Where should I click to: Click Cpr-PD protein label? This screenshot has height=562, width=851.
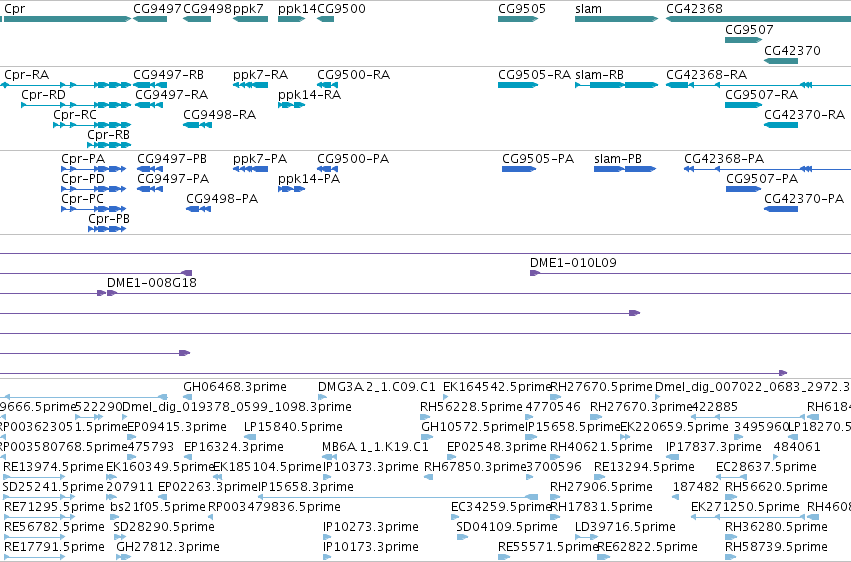click(82, 179)
